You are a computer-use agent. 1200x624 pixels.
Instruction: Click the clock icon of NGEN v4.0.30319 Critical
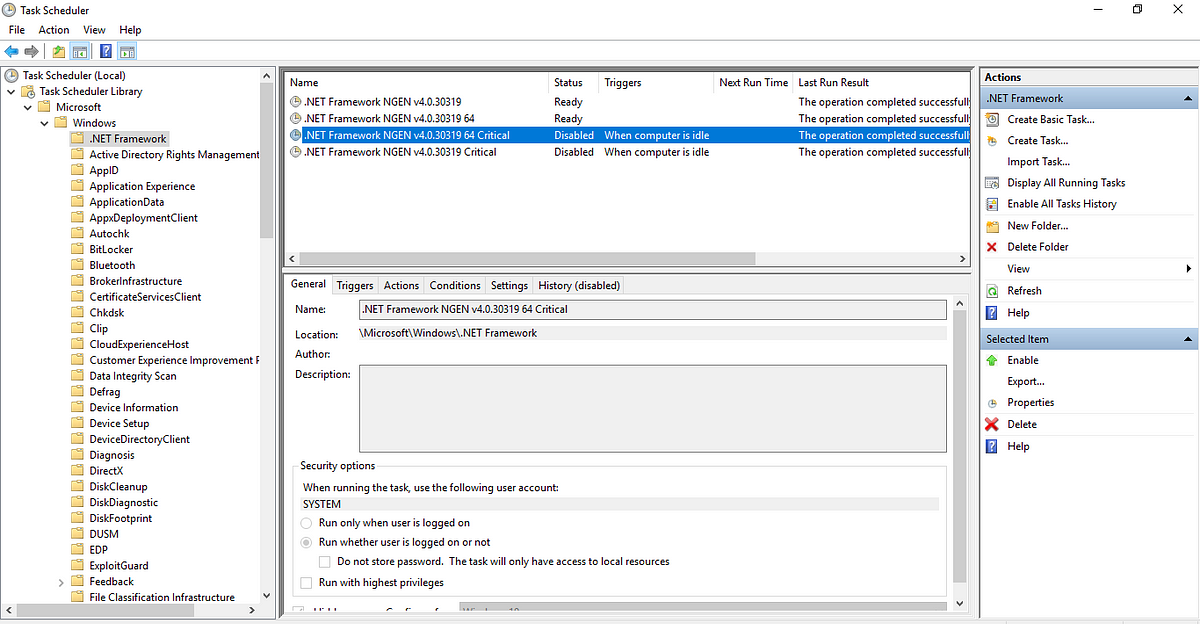pos(295,152)
